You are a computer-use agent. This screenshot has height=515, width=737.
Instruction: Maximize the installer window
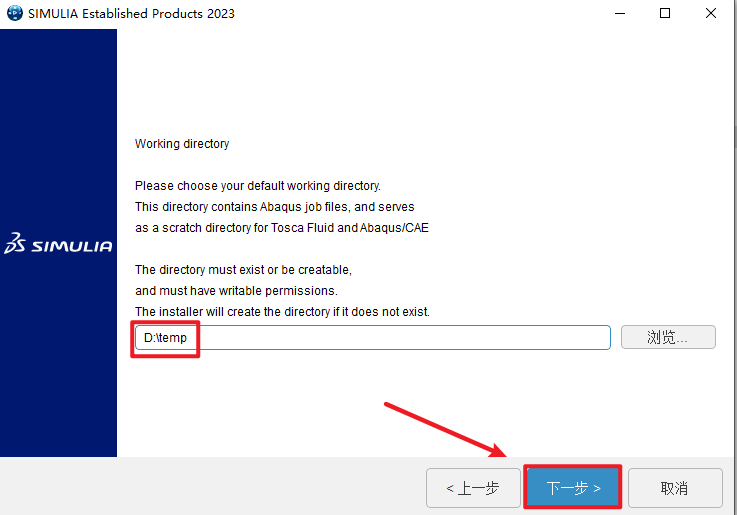(665, 14)
